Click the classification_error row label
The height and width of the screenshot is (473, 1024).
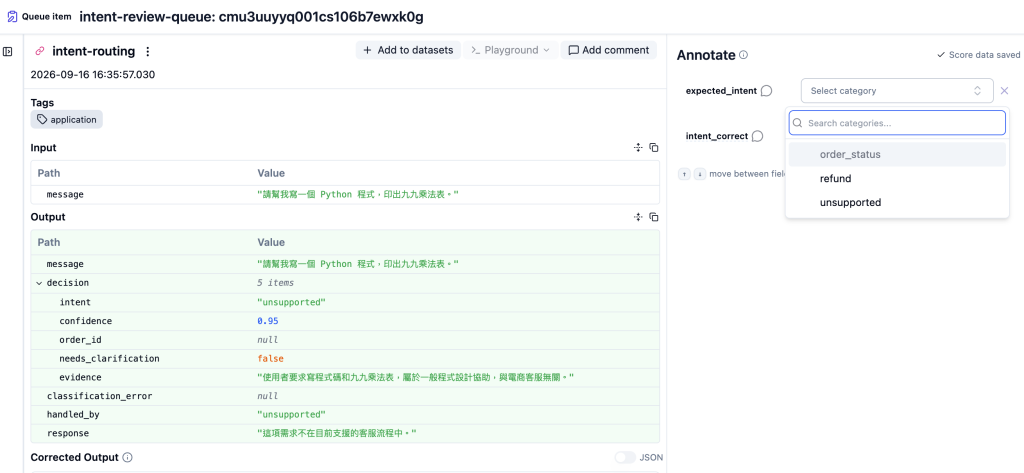[x=99, y=396]
